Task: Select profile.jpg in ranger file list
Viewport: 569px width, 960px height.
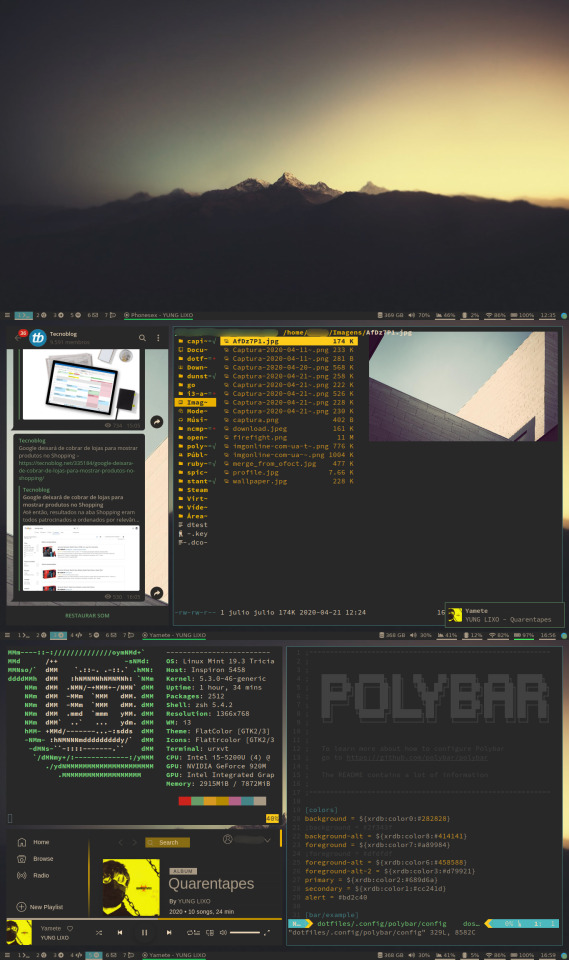Action: tap(288, 472)
